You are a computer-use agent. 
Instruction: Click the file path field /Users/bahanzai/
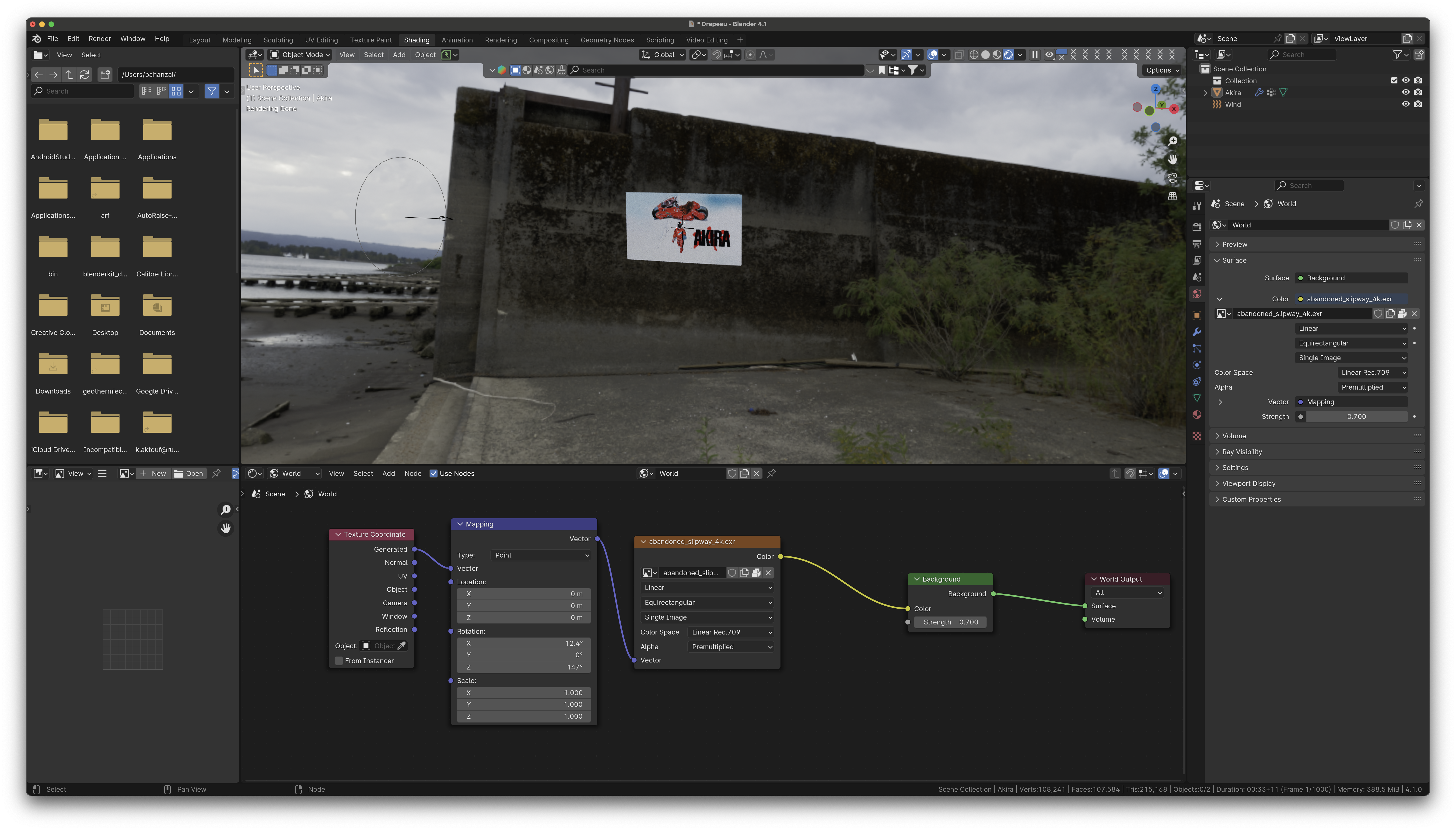click(176, 75)
